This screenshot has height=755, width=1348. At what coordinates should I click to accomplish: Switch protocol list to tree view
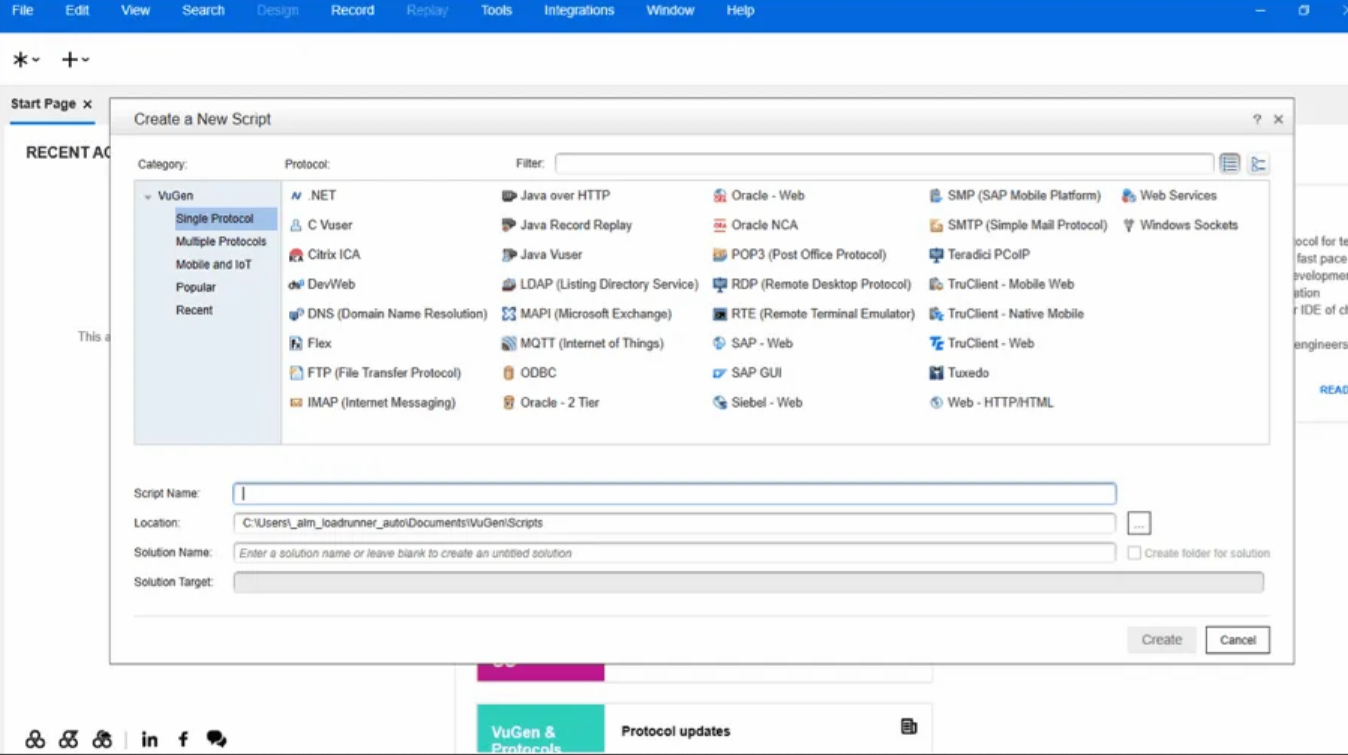[1258, 163]
